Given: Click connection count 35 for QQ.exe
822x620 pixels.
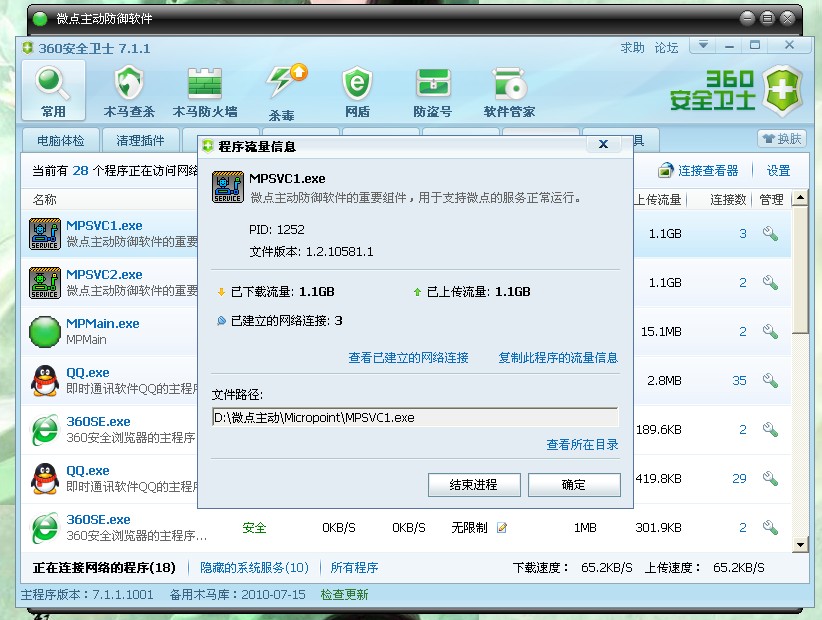Looking at the screenshot, I should point(739,380).
